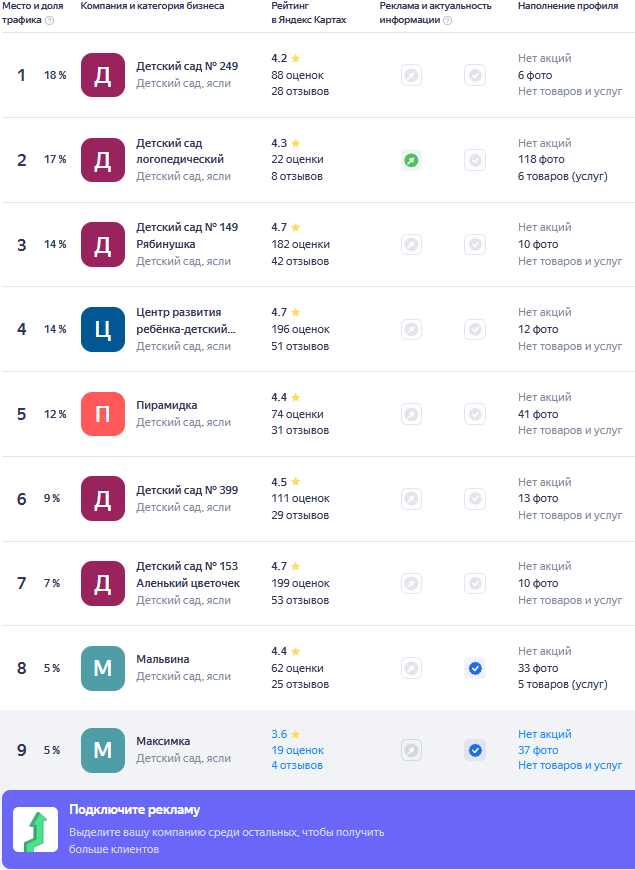Click the '182 оценки' text
The height and width of the screenshot is (870, 635).
pos(300,245)
